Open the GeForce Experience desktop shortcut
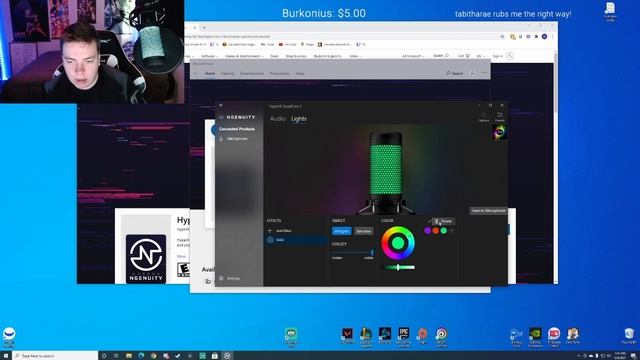 pyautogui.click(x=535, y=337)
